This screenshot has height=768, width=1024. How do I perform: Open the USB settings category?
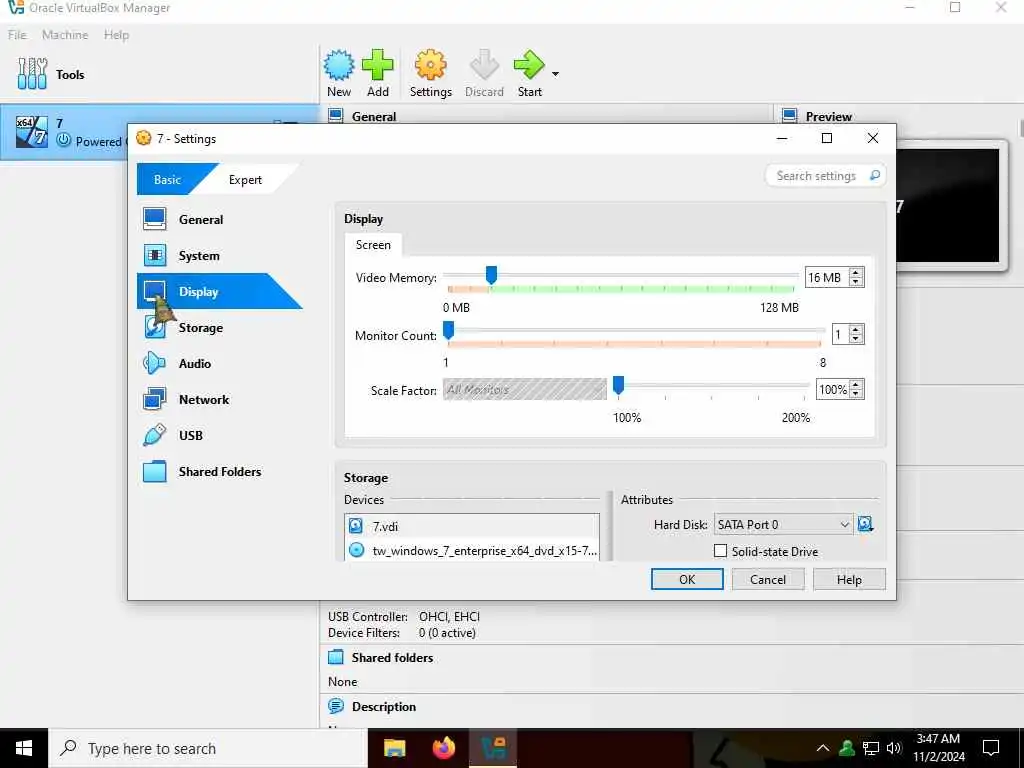[191, 435]
